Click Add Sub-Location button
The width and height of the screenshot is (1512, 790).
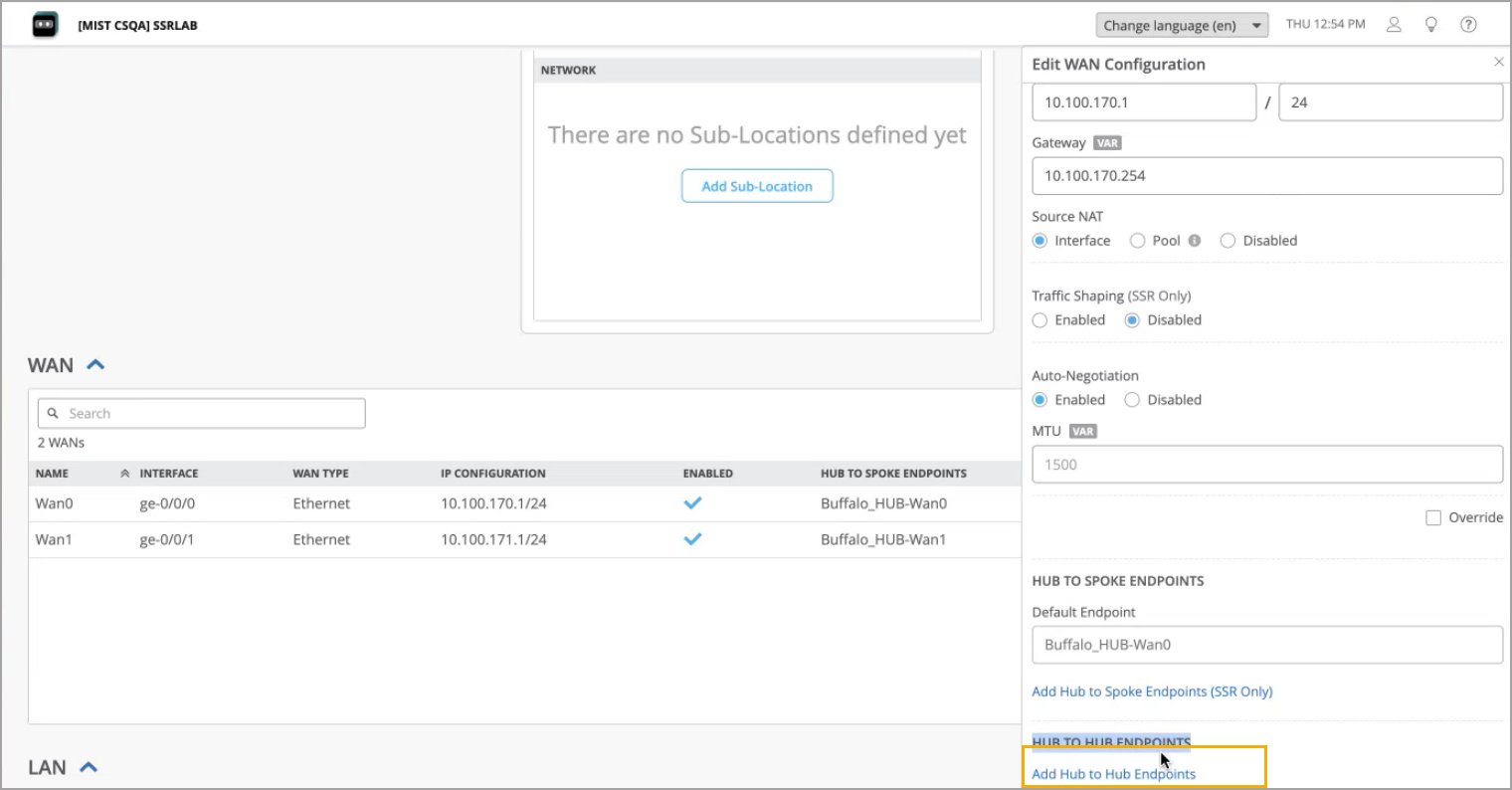(757, 186)
